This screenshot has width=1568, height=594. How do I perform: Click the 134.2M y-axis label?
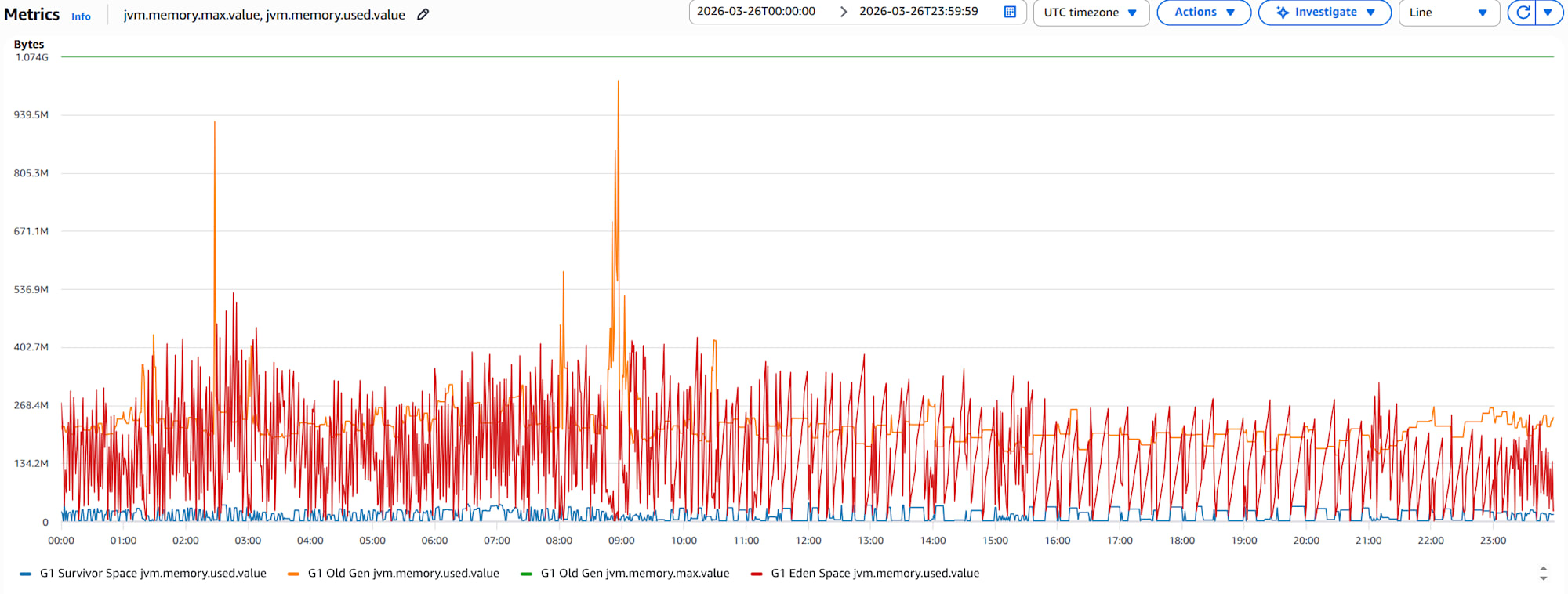31,463
